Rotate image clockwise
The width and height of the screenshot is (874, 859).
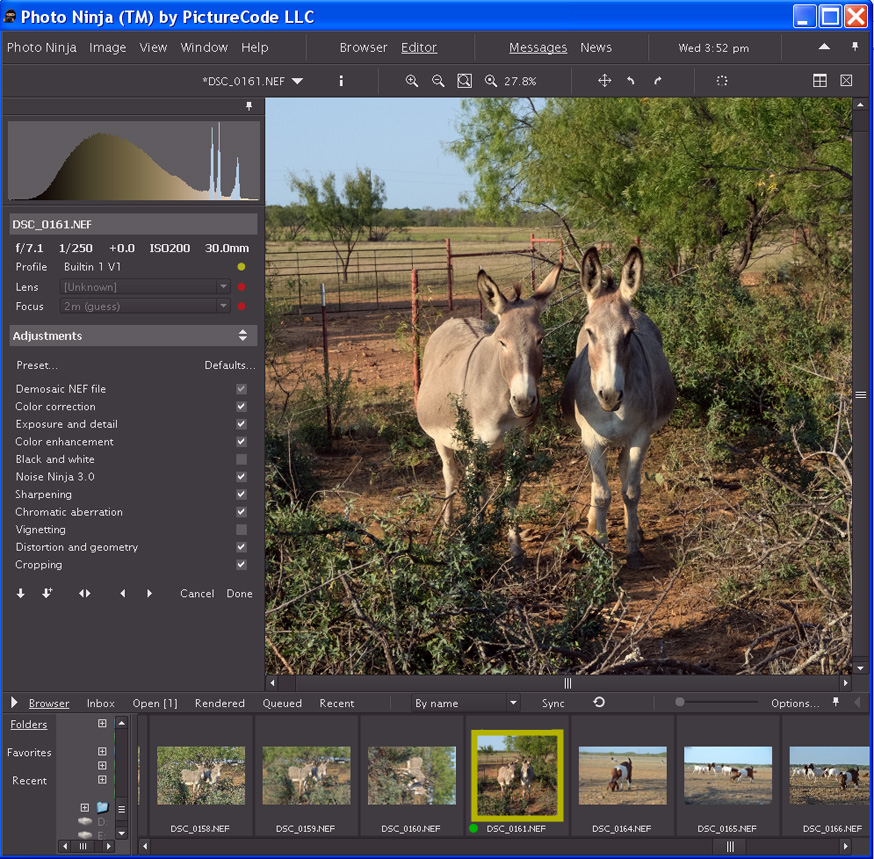click(658, 81)
